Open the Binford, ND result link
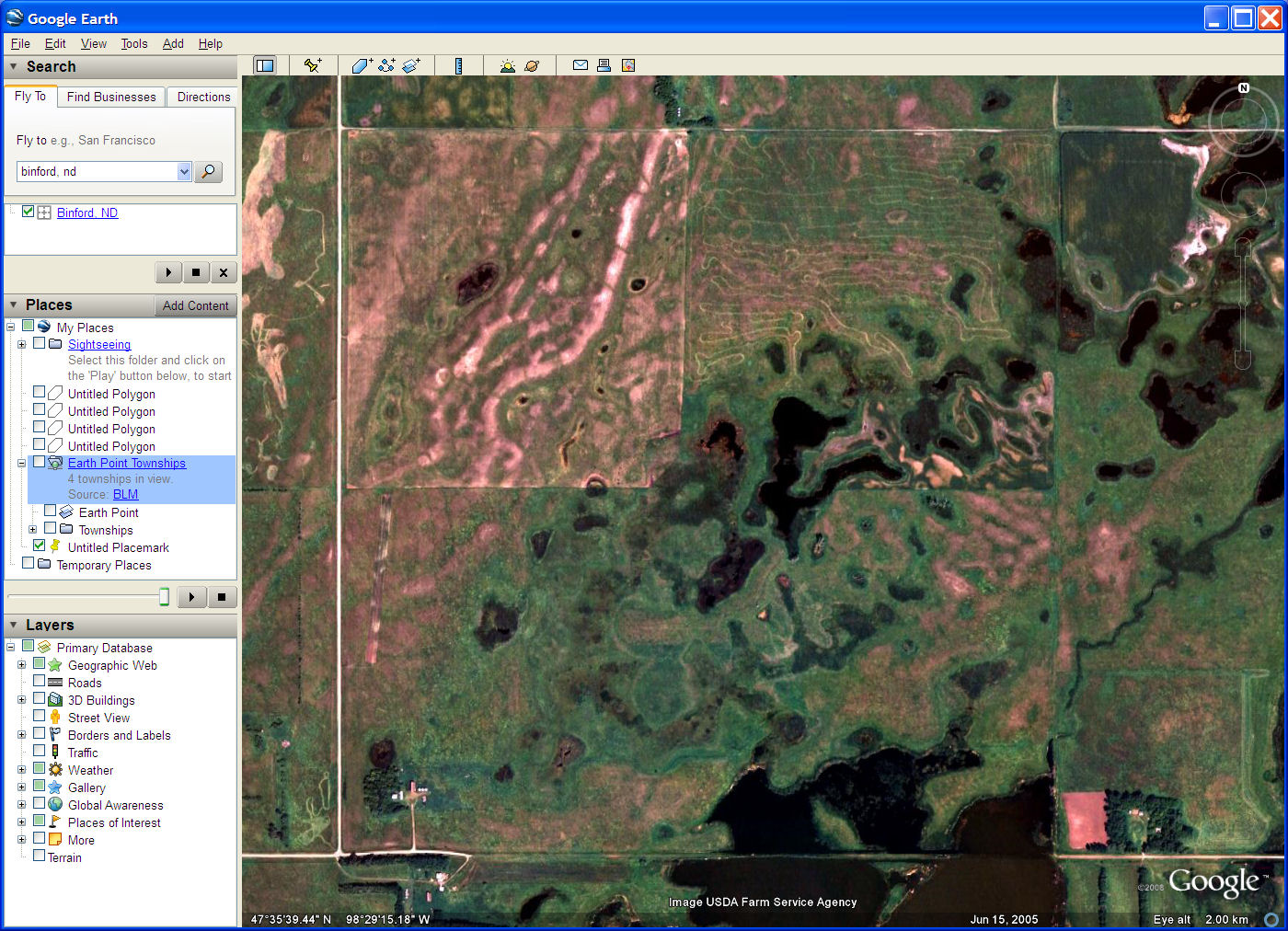Screen dimensions: 1288x931 click(x=87, y=213)
